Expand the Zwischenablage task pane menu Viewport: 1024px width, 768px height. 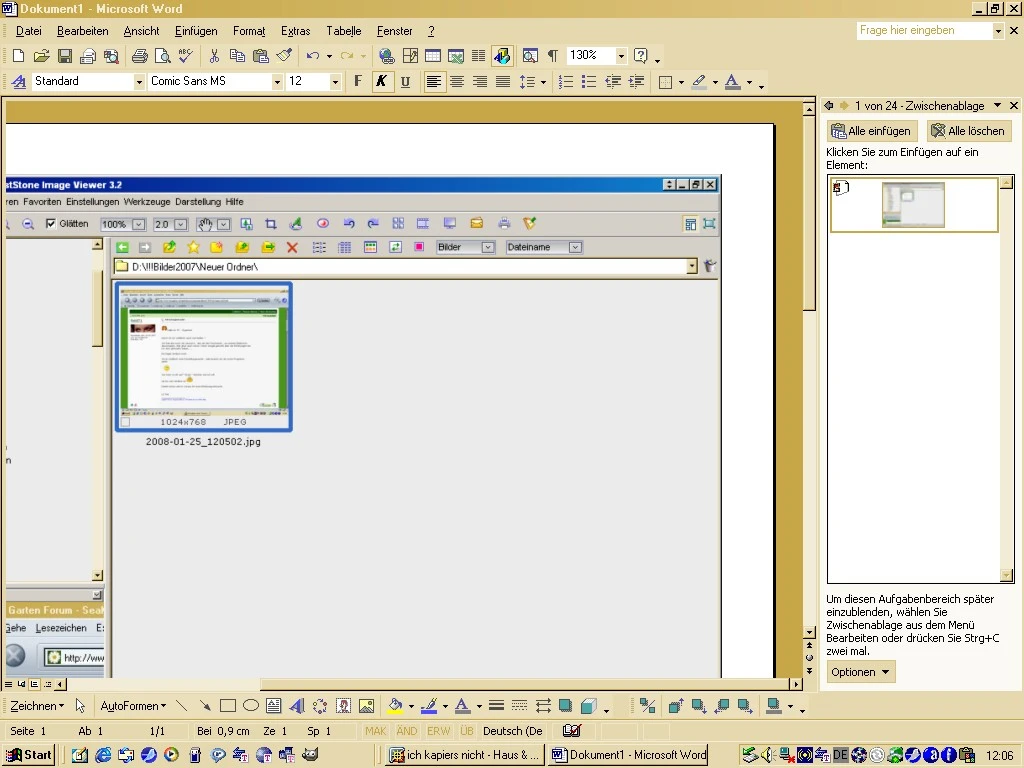pos(997,106)
